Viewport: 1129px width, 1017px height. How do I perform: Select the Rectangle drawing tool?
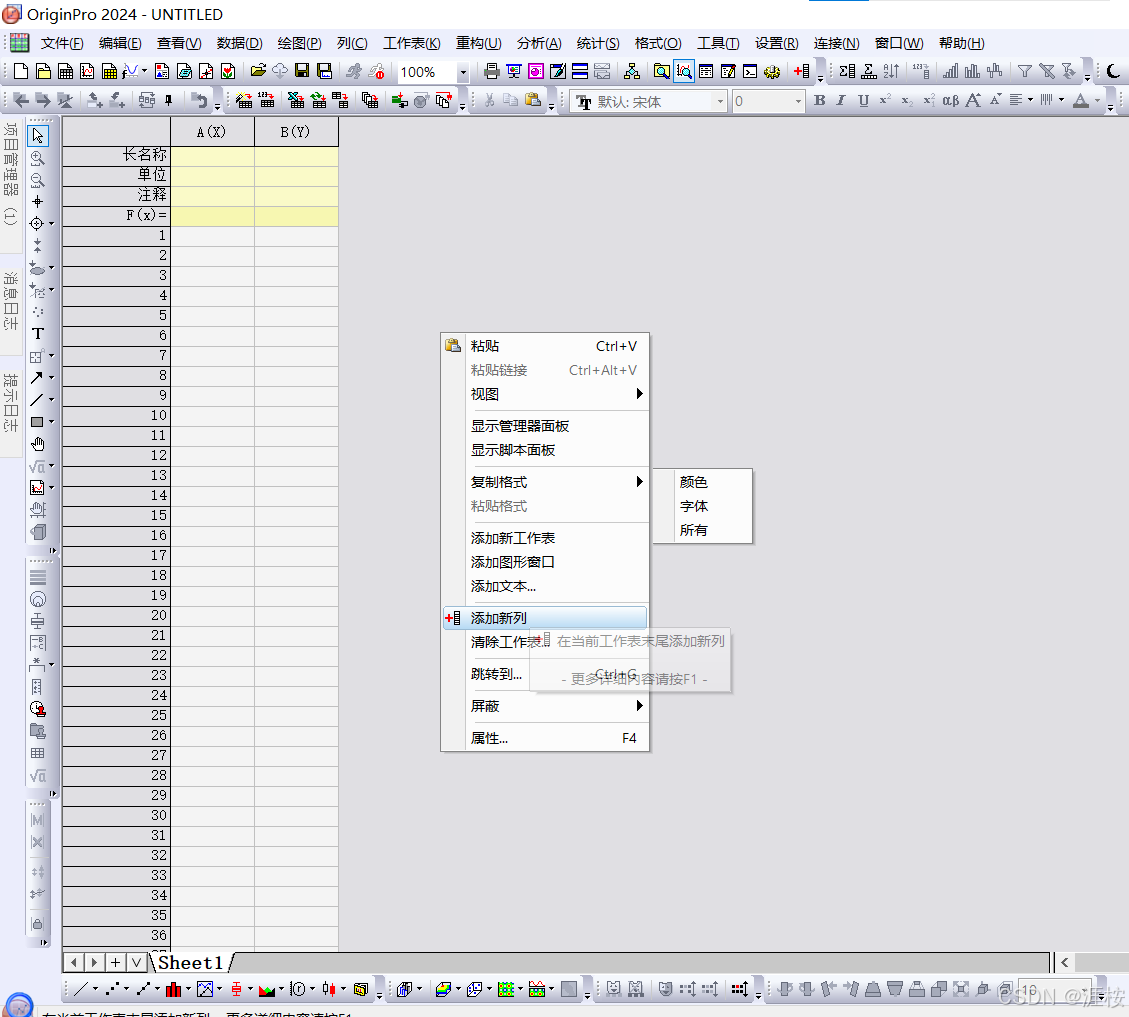[37, 422]
